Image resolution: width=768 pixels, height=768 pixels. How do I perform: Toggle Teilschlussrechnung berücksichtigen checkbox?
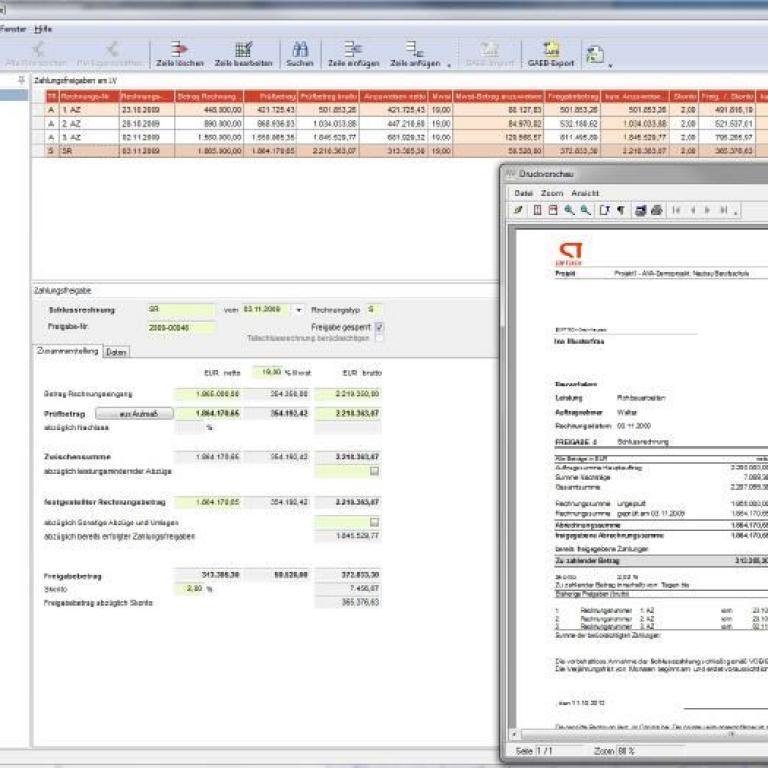click(x=379, y=338)
